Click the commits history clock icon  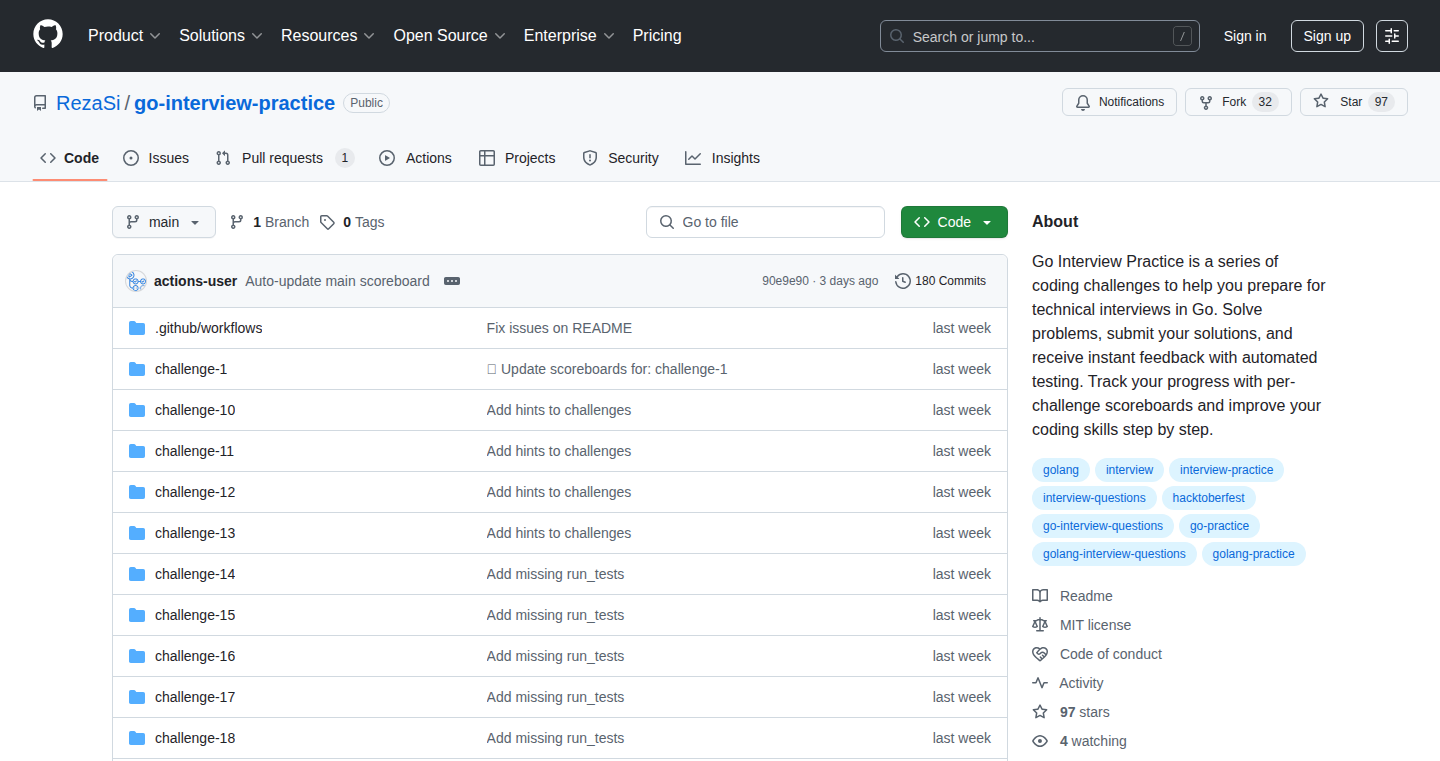[903, 281]
